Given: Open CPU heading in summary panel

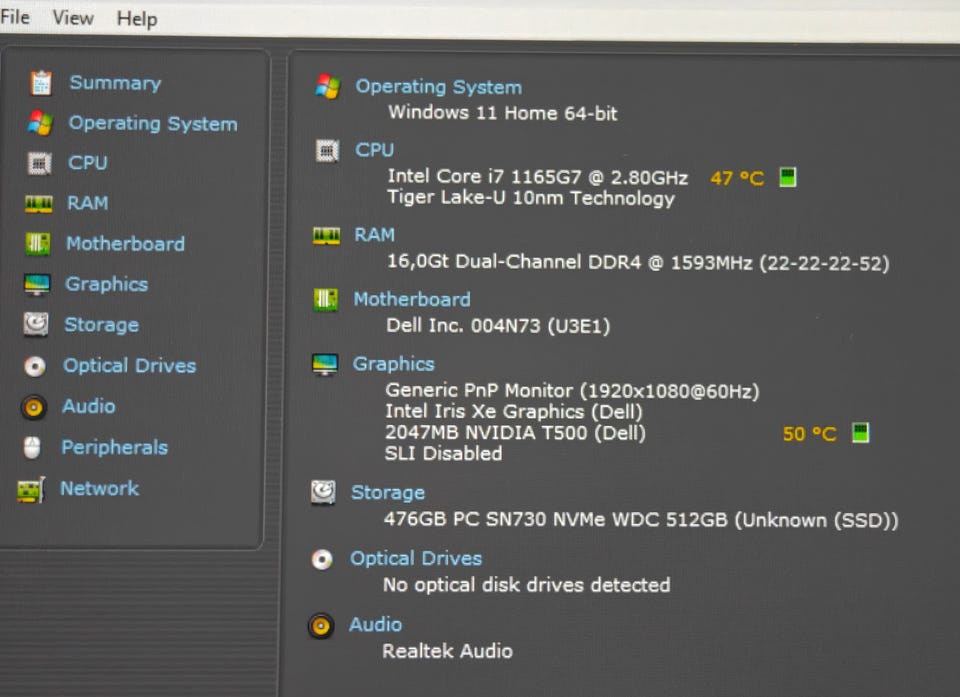Looking at the screenshot, I should (x=375, y=150).
